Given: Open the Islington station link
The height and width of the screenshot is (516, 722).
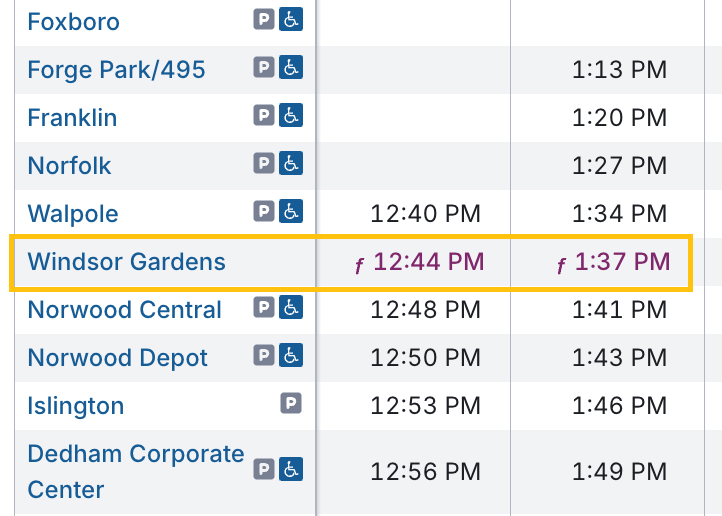Looking at the screenshot, I should [x=76, y=406].
